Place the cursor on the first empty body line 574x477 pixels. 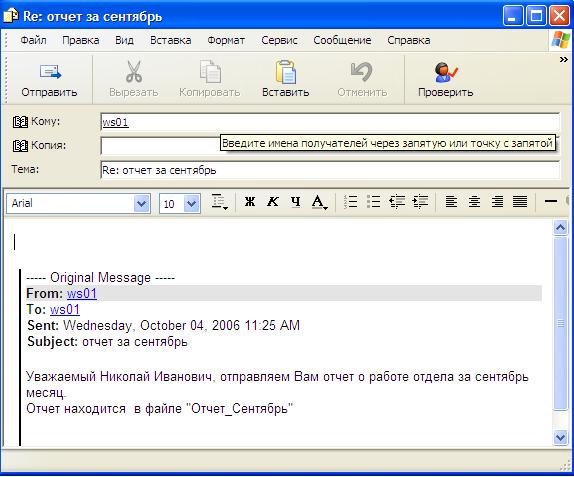(278, 242)
